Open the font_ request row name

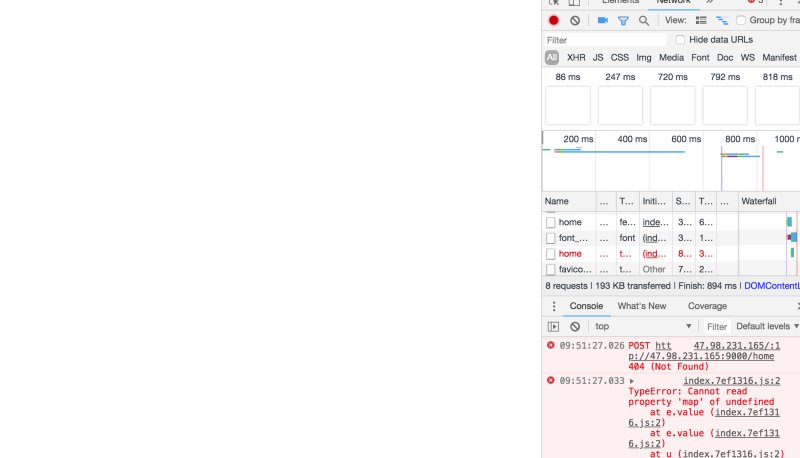point(573,238)
